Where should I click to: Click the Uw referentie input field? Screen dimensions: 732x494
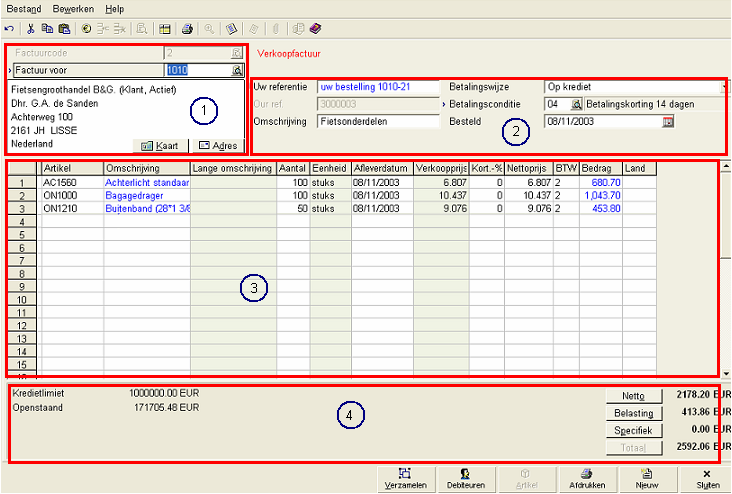pos(377,87)
